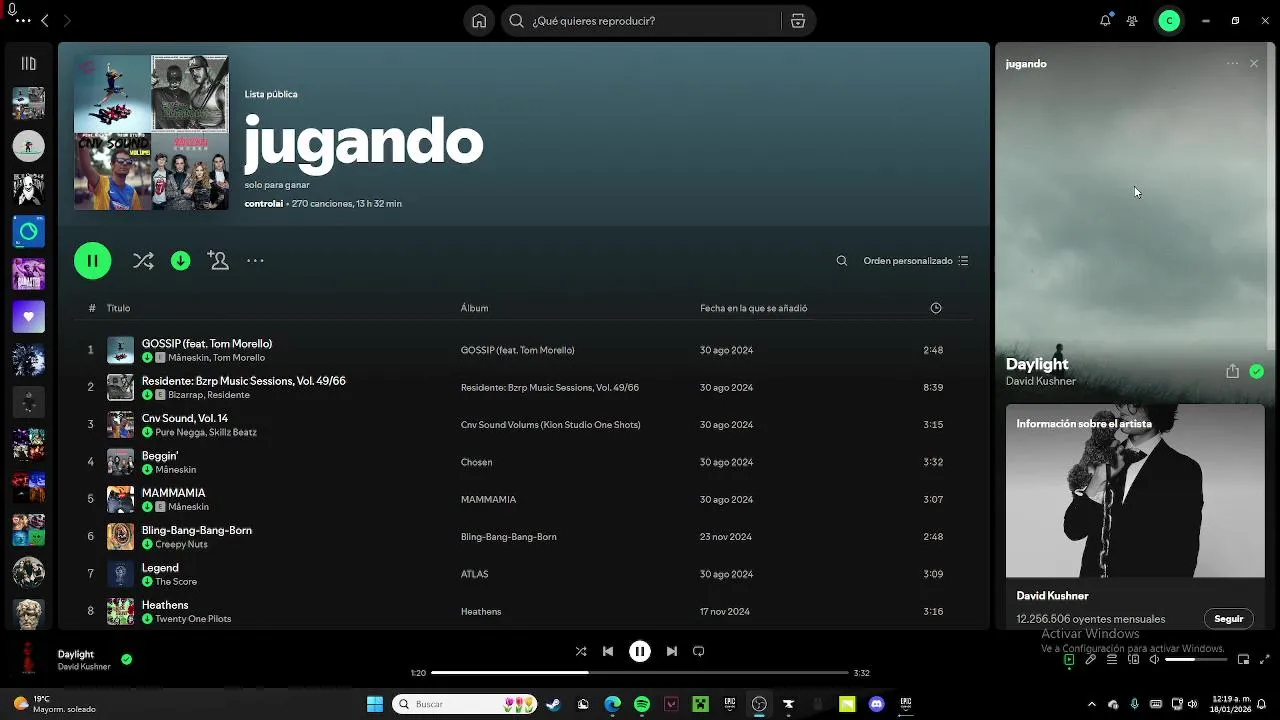This screenshot has height=720, width=1280.
Task: Pause Daylight in bottom player
Action: [x=640, y=651]
